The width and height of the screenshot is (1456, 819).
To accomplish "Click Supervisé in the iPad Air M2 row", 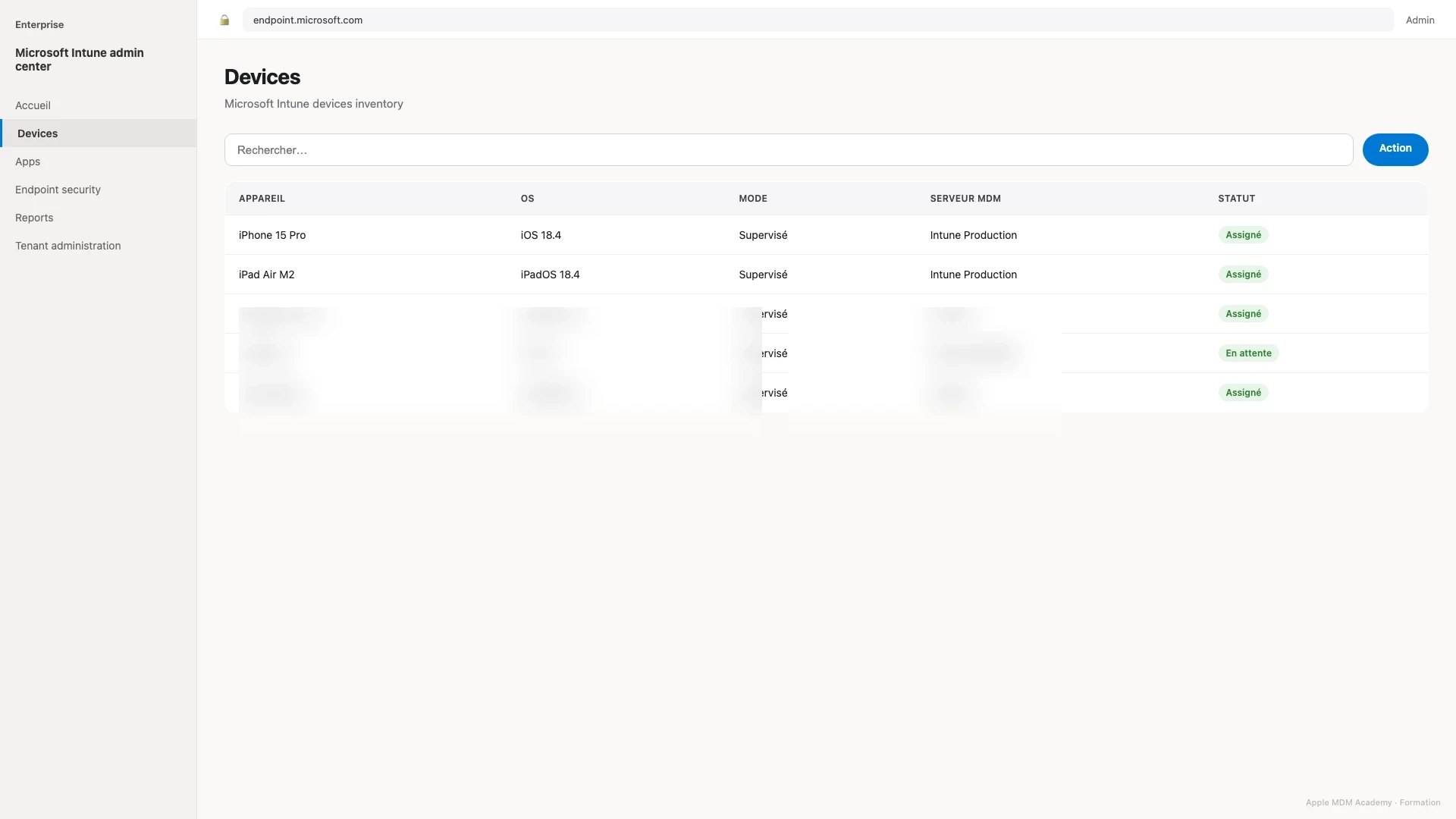I will click(x=763, y=275).
